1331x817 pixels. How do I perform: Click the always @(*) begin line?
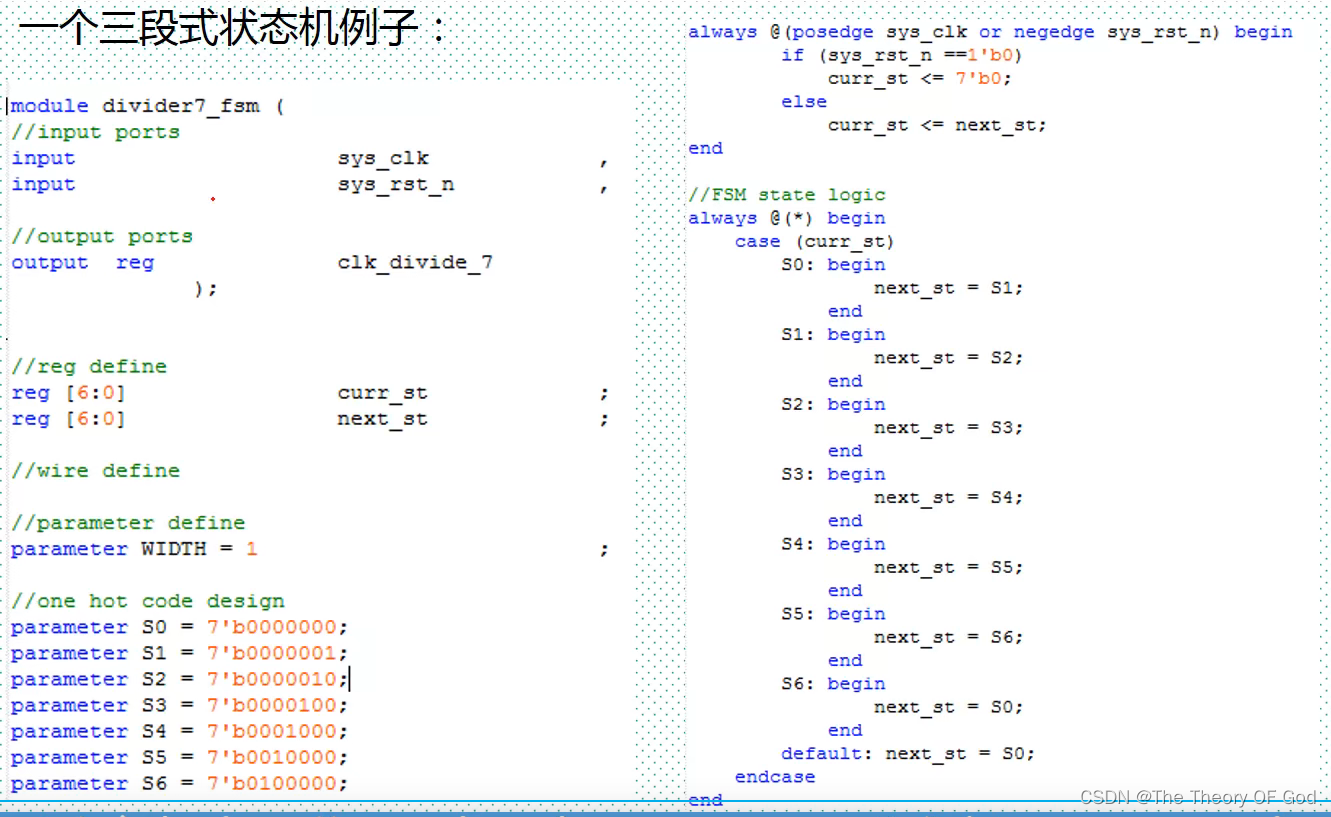(787, 218)
